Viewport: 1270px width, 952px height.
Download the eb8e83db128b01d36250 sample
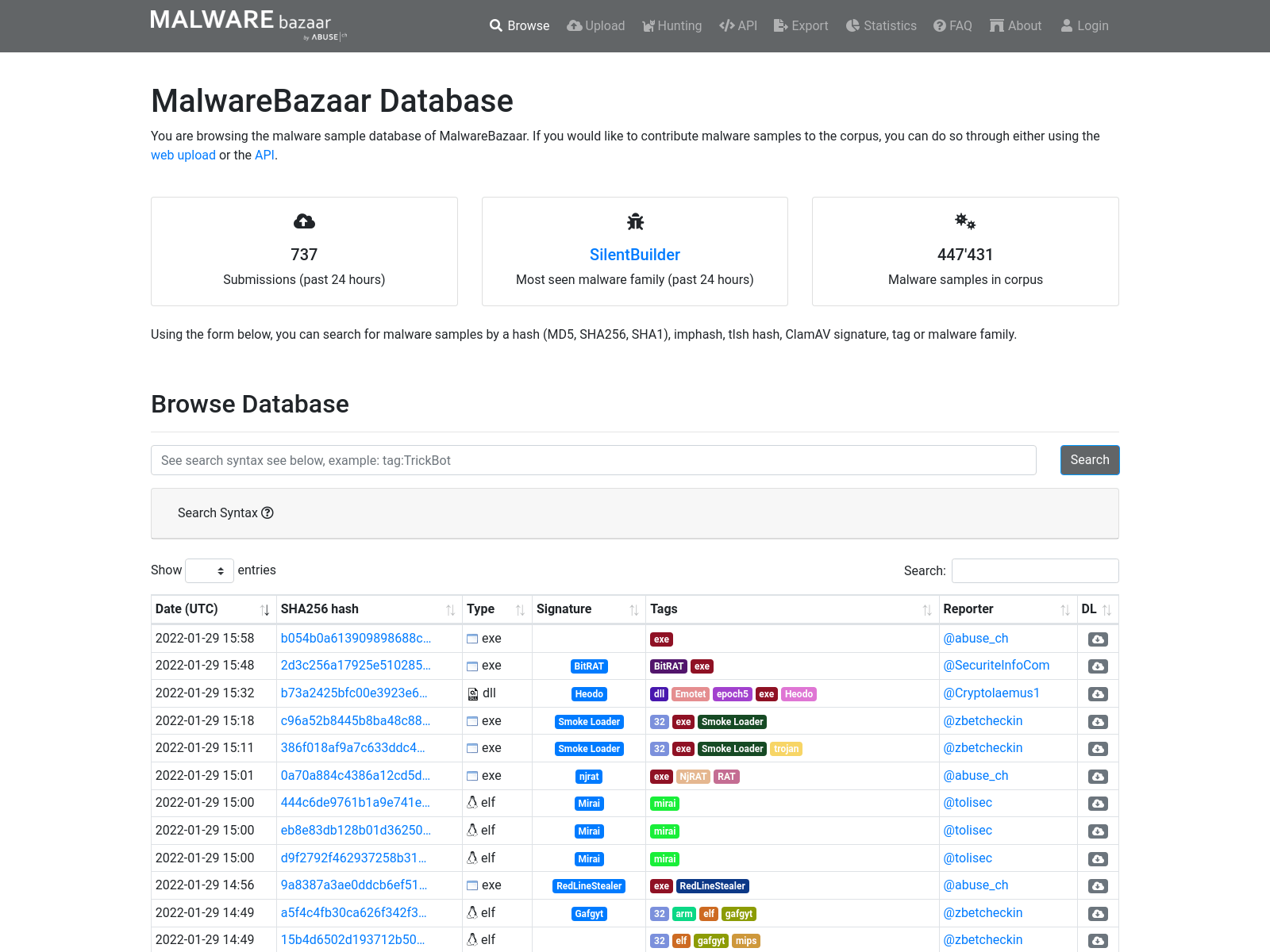pos(1098,831)
